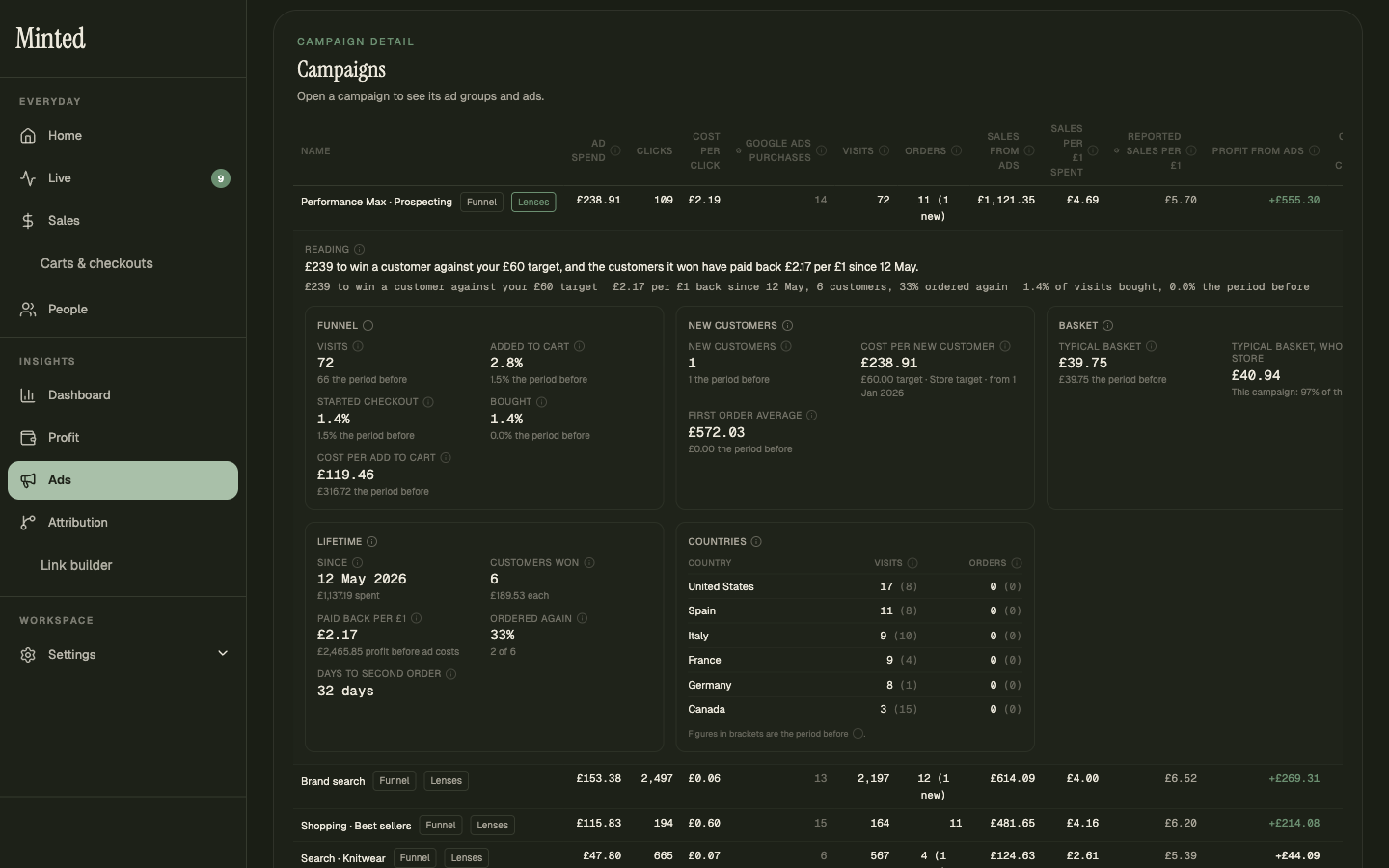Click the info icon beside Reading
Screen dimensions: 1389x868
coord(360,250)
